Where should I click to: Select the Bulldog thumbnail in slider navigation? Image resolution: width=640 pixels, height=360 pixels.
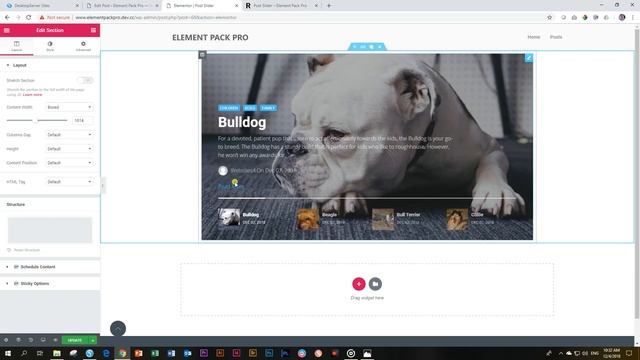[x=229, y=218]
